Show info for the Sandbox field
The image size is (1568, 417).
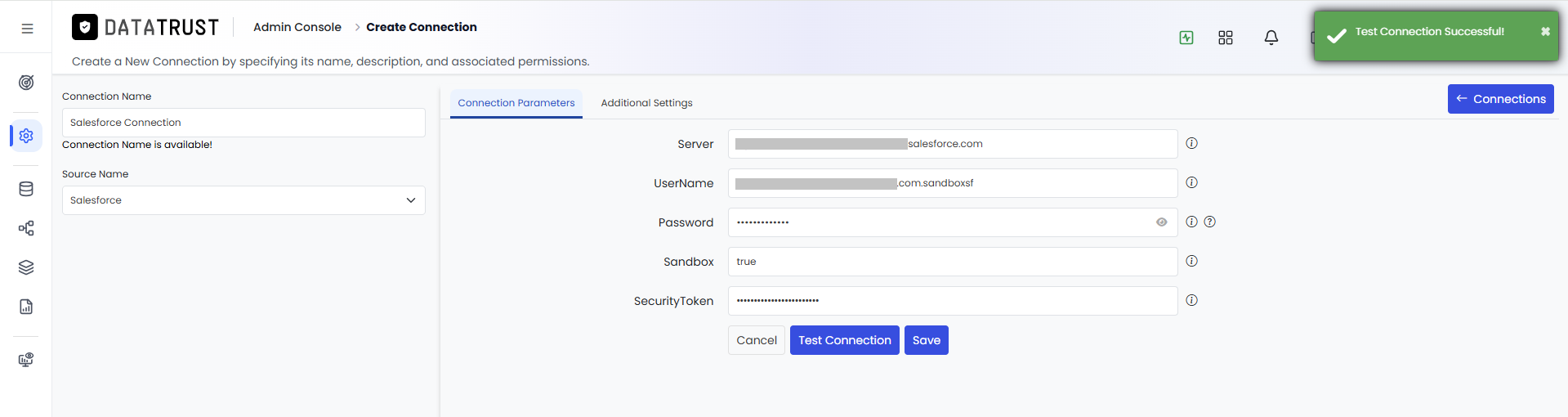[x=1192, y=261]
